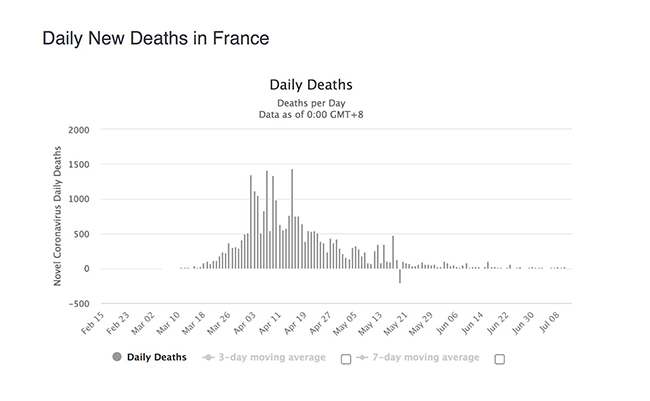Viewport: 650px width, 401px height.
Task: Click the Daily Deaths chart title
Action: coord(310,84)
